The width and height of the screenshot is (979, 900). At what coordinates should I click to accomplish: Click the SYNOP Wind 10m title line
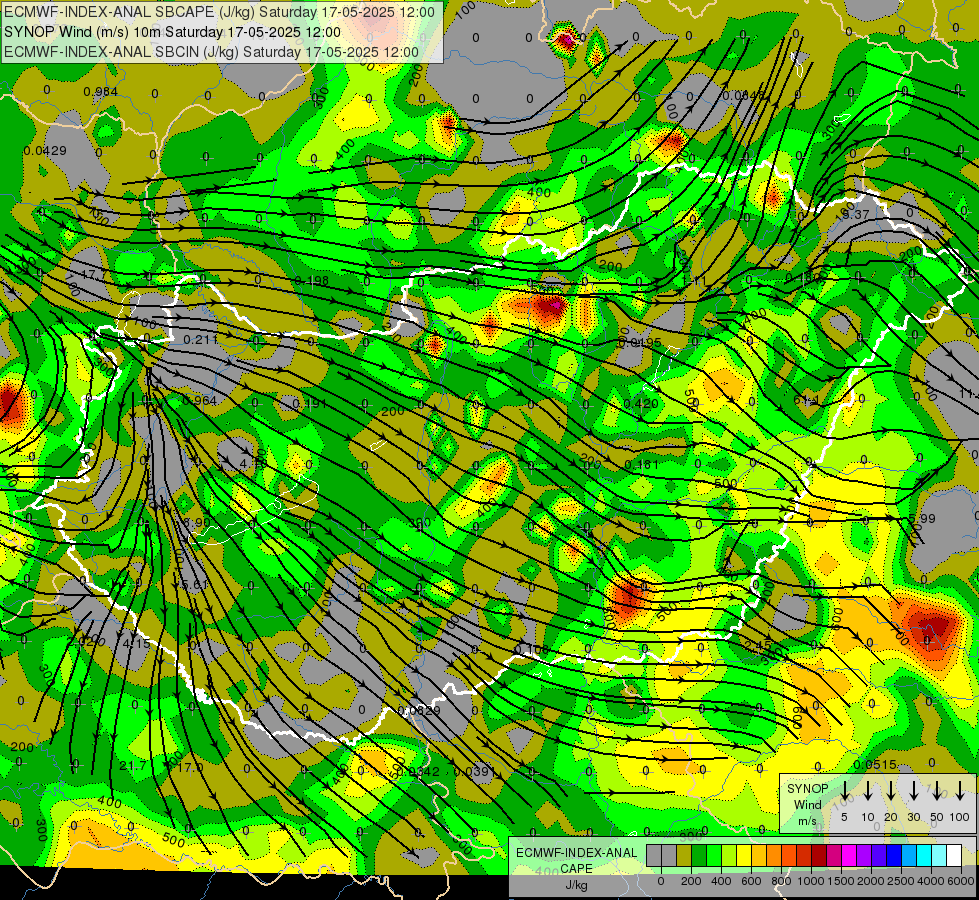click(x=172, y=32)
